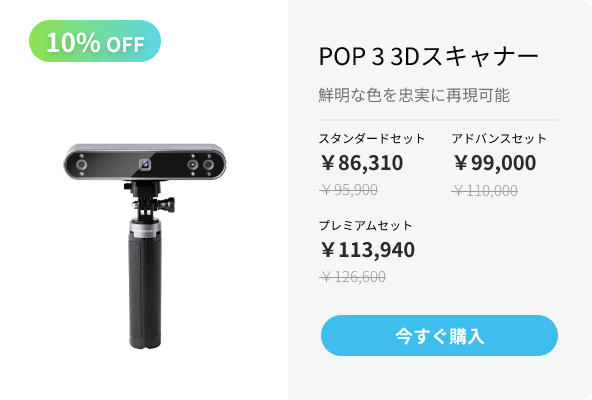Click the ¥113,940 premium set price
This screenshot has height=400, width=592.
[x=367, y=250]
